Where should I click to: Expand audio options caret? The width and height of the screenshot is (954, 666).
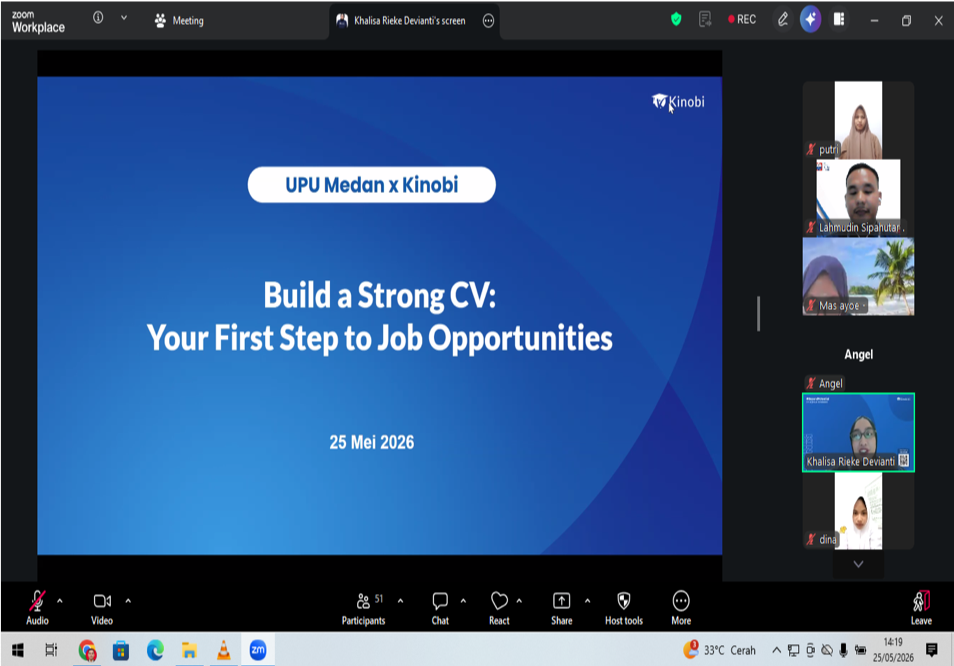60,601
